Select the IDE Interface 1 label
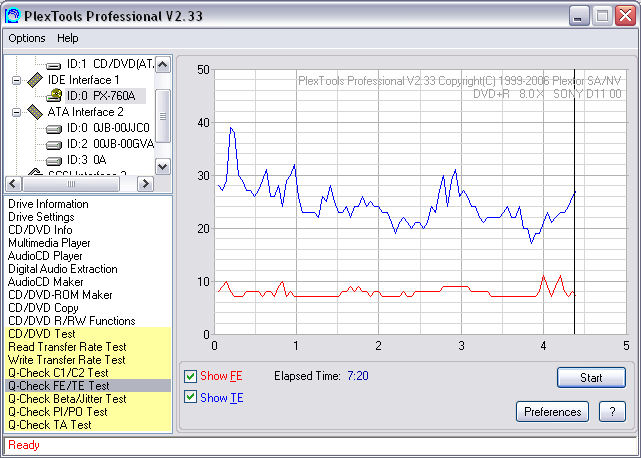This screenshot has height=458, width=641. (83, 80)
